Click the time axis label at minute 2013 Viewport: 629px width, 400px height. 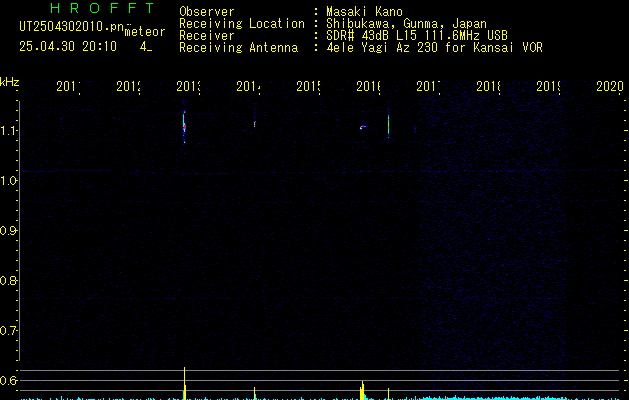[x=189, y=86]
